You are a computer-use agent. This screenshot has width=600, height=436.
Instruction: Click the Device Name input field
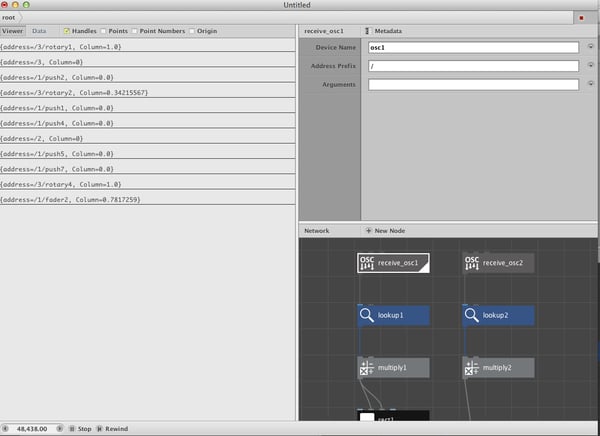click(x=473, y=47)
